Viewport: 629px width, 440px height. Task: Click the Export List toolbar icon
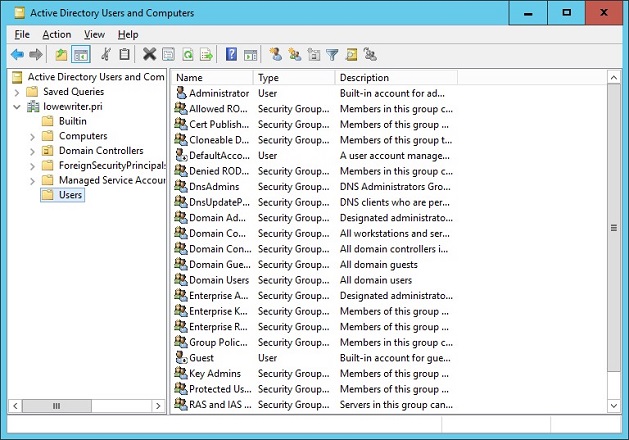tap(206, 54)
